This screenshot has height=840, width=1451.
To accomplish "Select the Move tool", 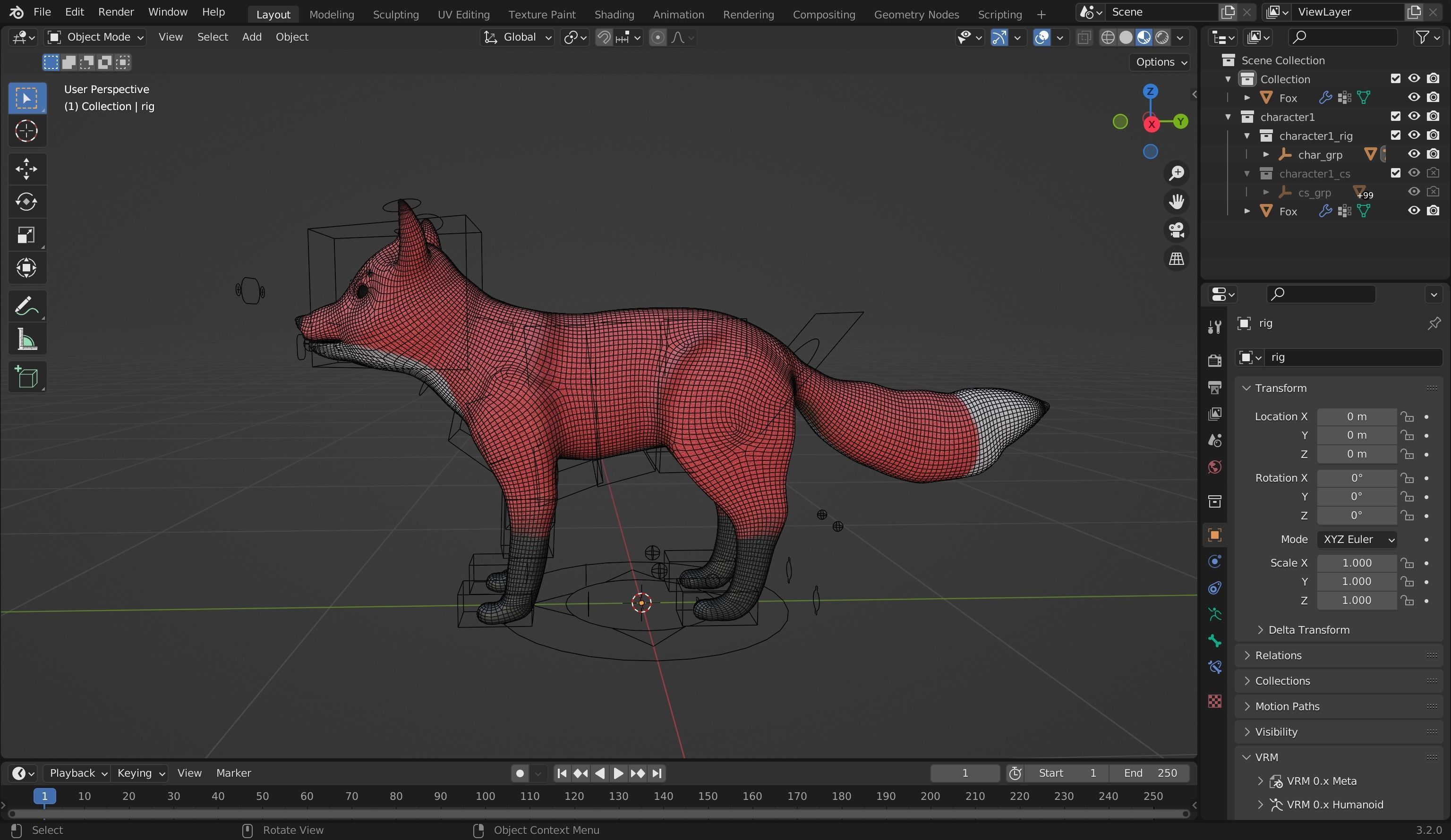I will point(26,169).
